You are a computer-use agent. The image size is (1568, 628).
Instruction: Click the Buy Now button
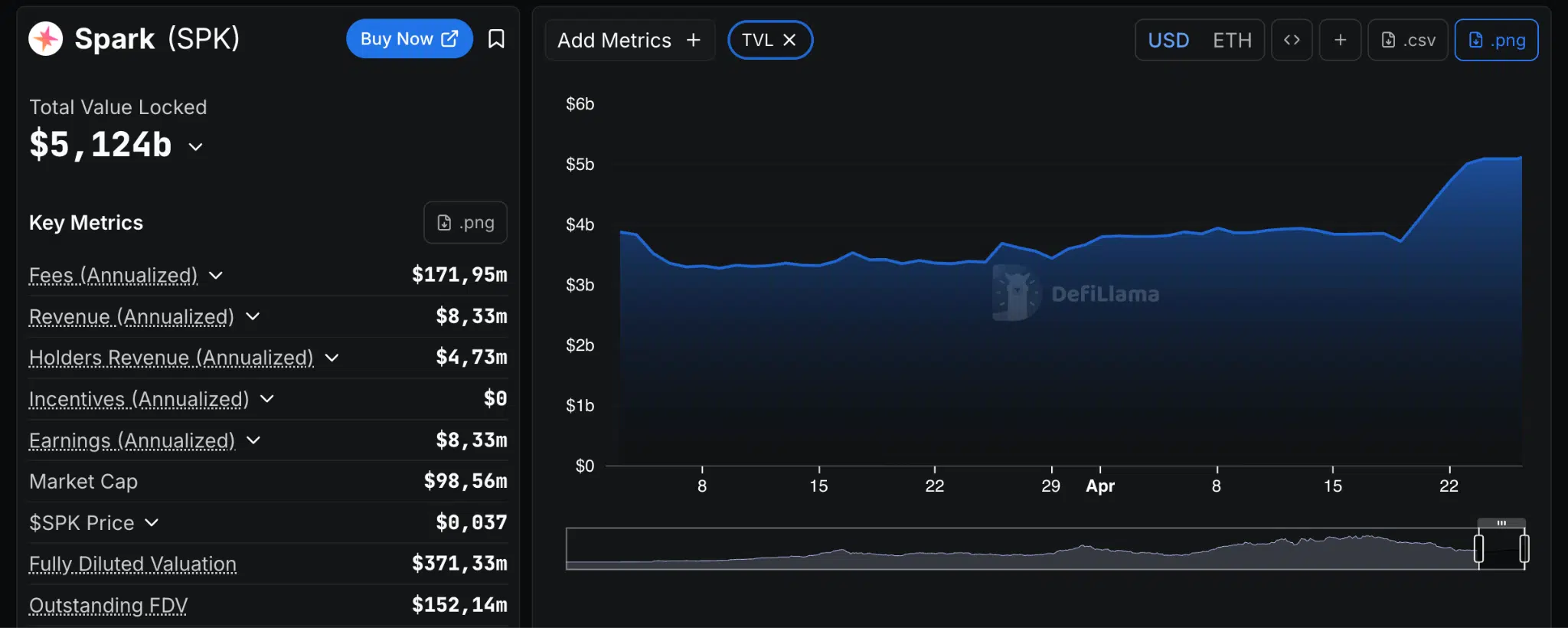pyautogui.click(x=410, y=39)
